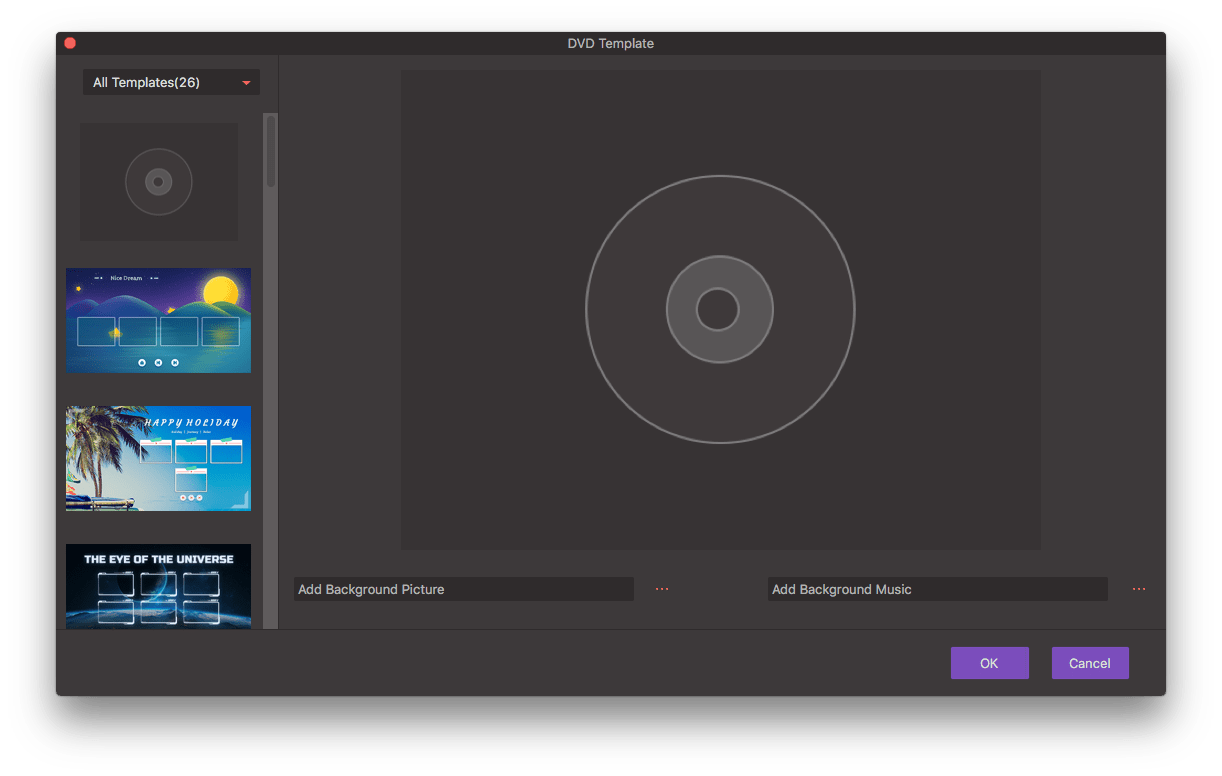Select the blank disc template thumbnail
The image size is (1222, 776).
click(159, 181)
